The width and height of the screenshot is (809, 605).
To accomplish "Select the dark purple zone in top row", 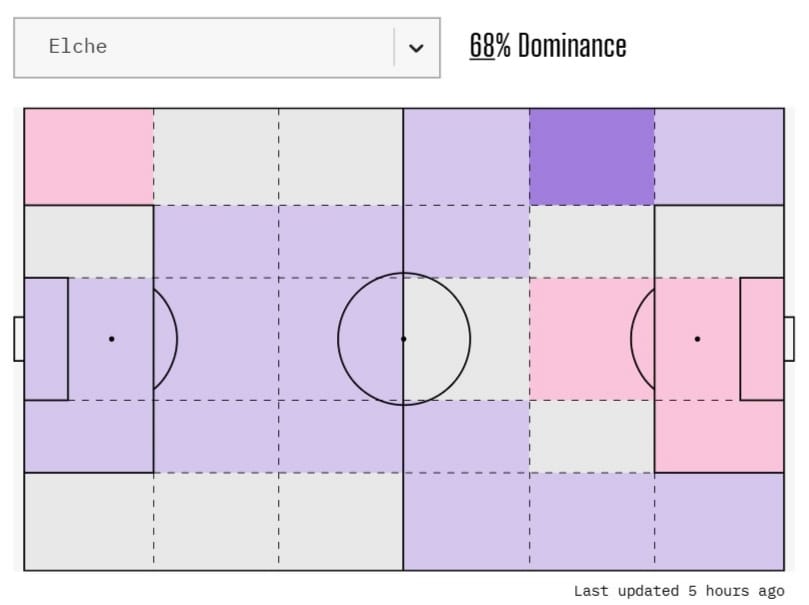I will [592, 156].
